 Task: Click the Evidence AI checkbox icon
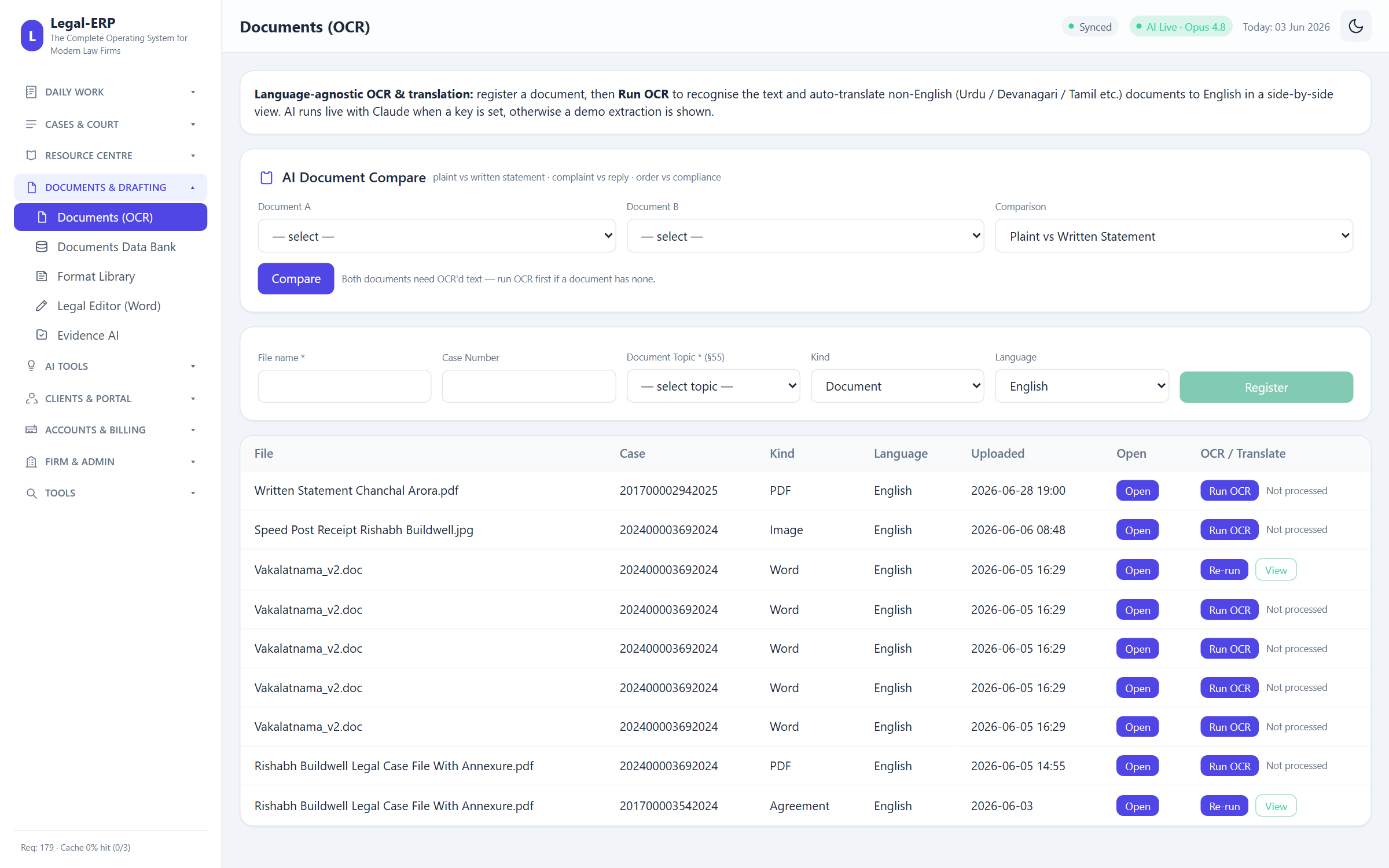pyautogui.click(x=42, y=336)
